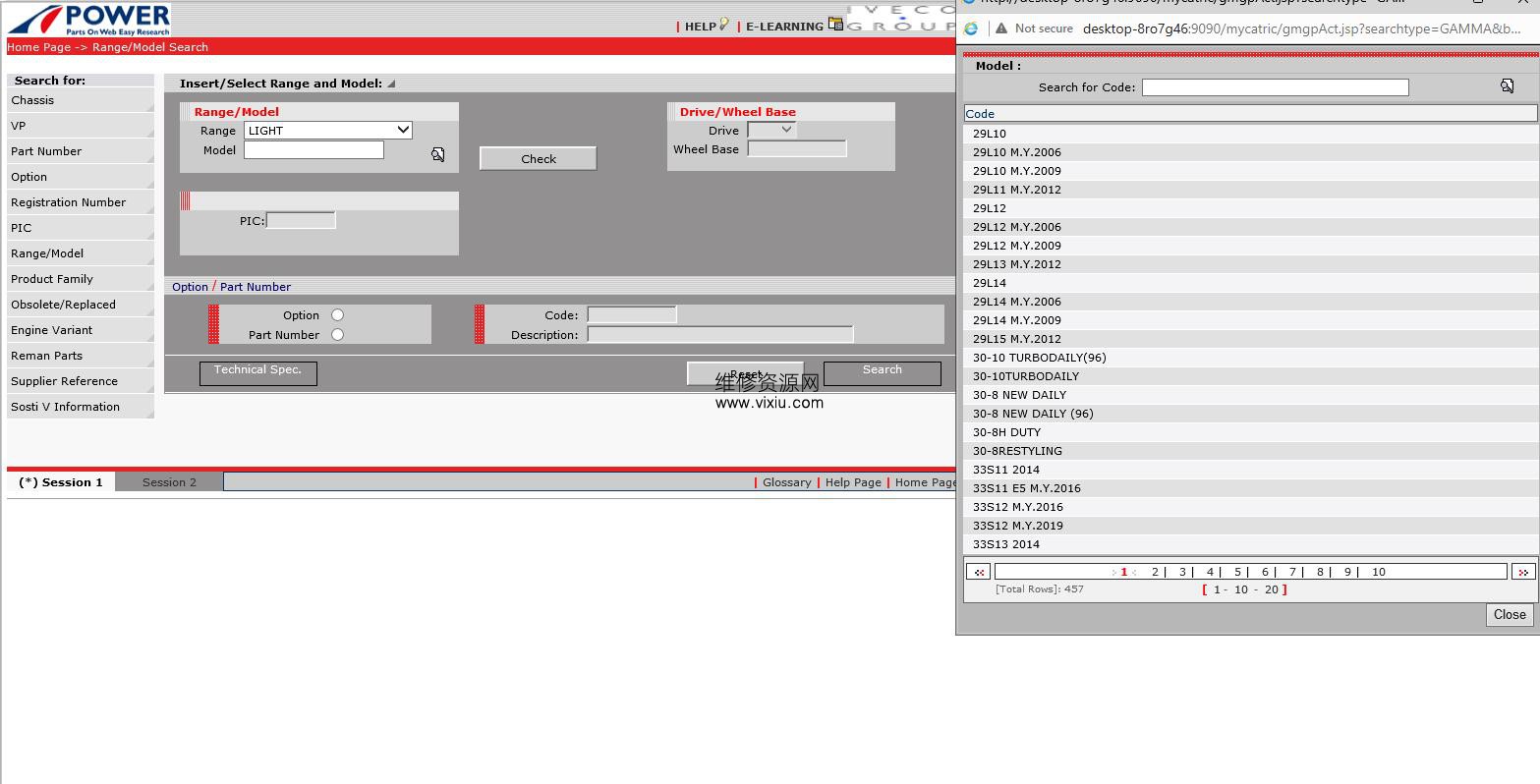Click HELP lightbulb icon
Image resolution: width=1540 pixels, height=784 pixels.
pos(724,25)
